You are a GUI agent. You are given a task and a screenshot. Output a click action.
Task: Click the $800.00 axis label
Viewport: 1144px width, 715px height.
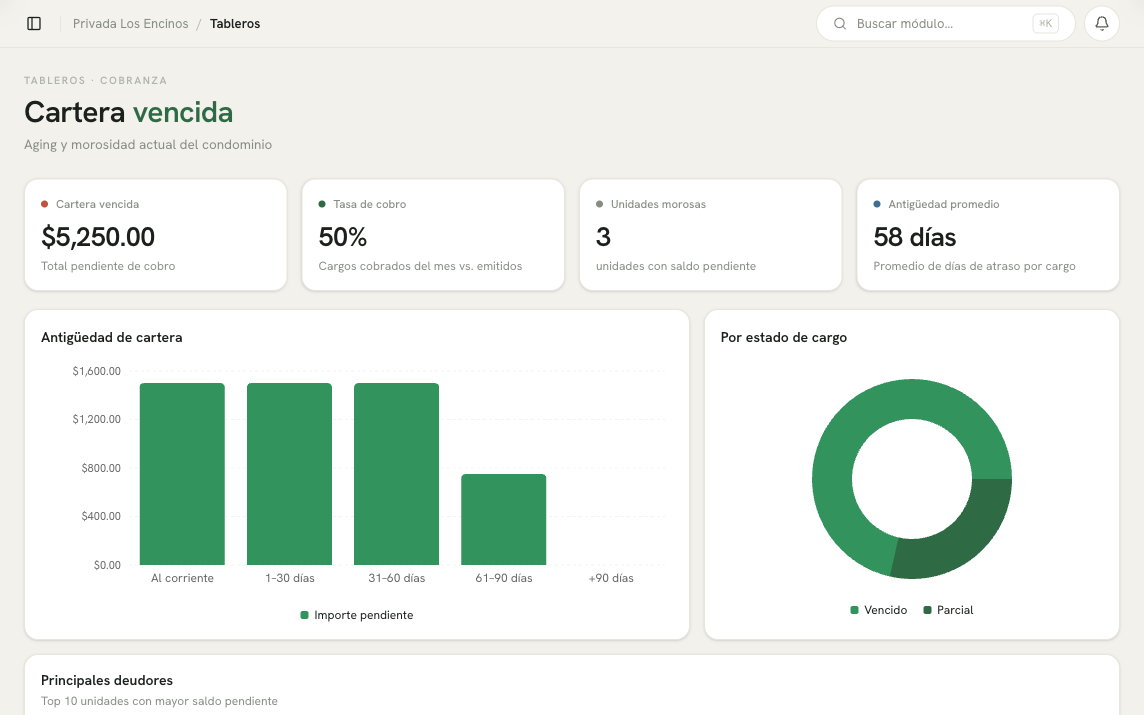point(101,468)
